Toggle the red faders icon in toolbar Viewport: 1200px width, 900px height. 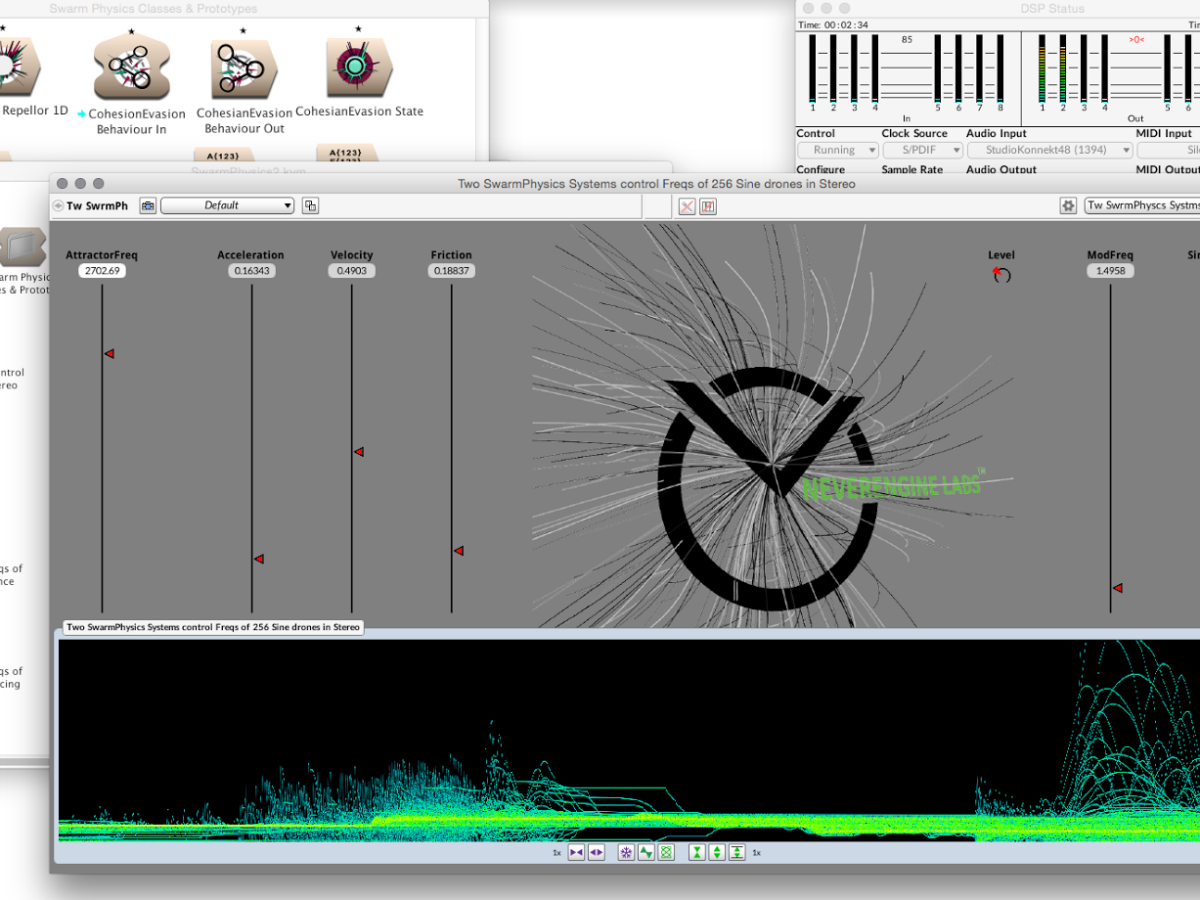coord(708,206)
